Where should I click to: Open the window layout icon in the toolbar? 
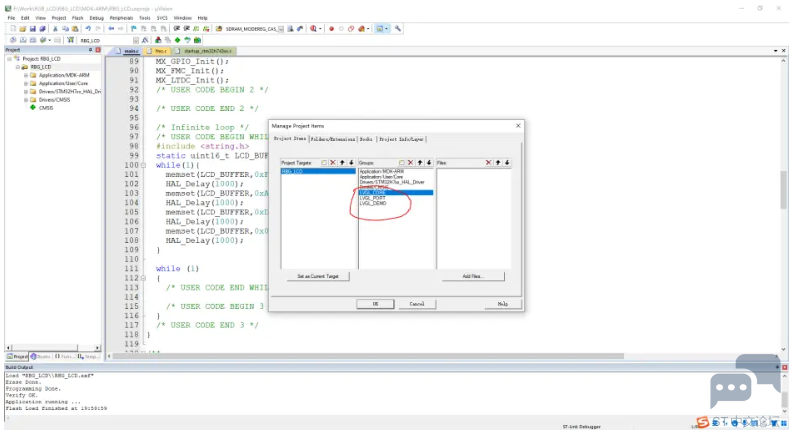click(380, 29)
